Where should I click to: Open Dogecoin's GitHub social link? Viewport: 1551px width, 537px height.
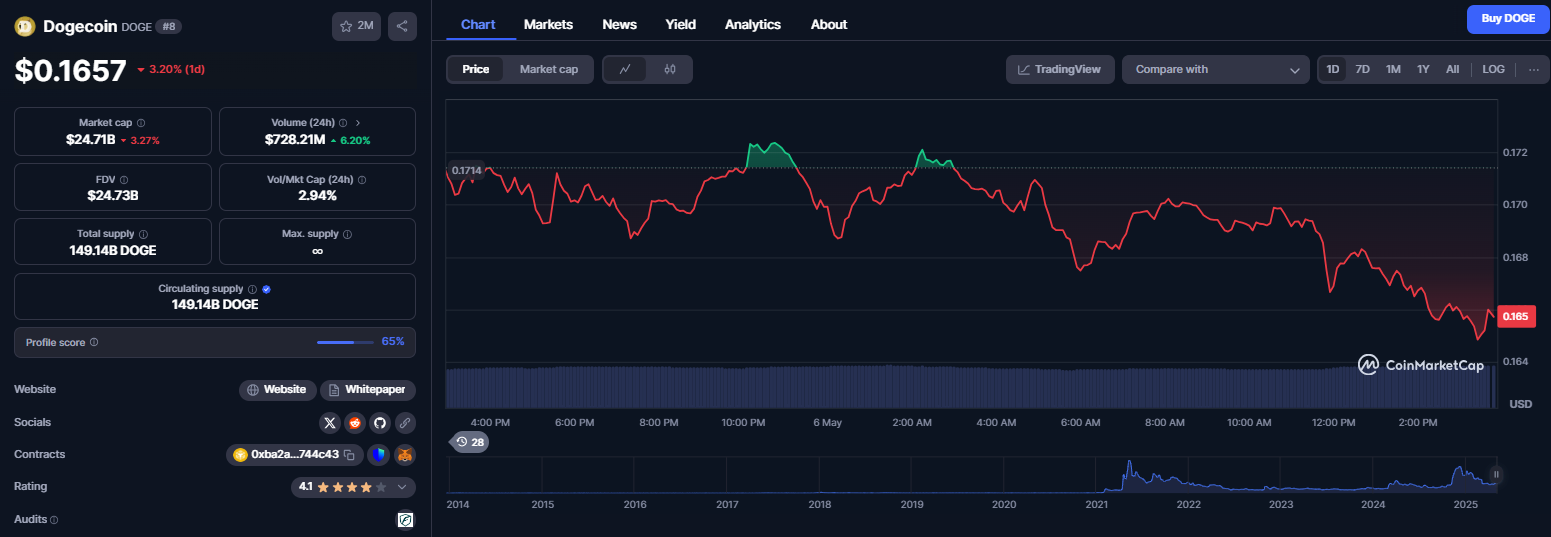point(380,422)
